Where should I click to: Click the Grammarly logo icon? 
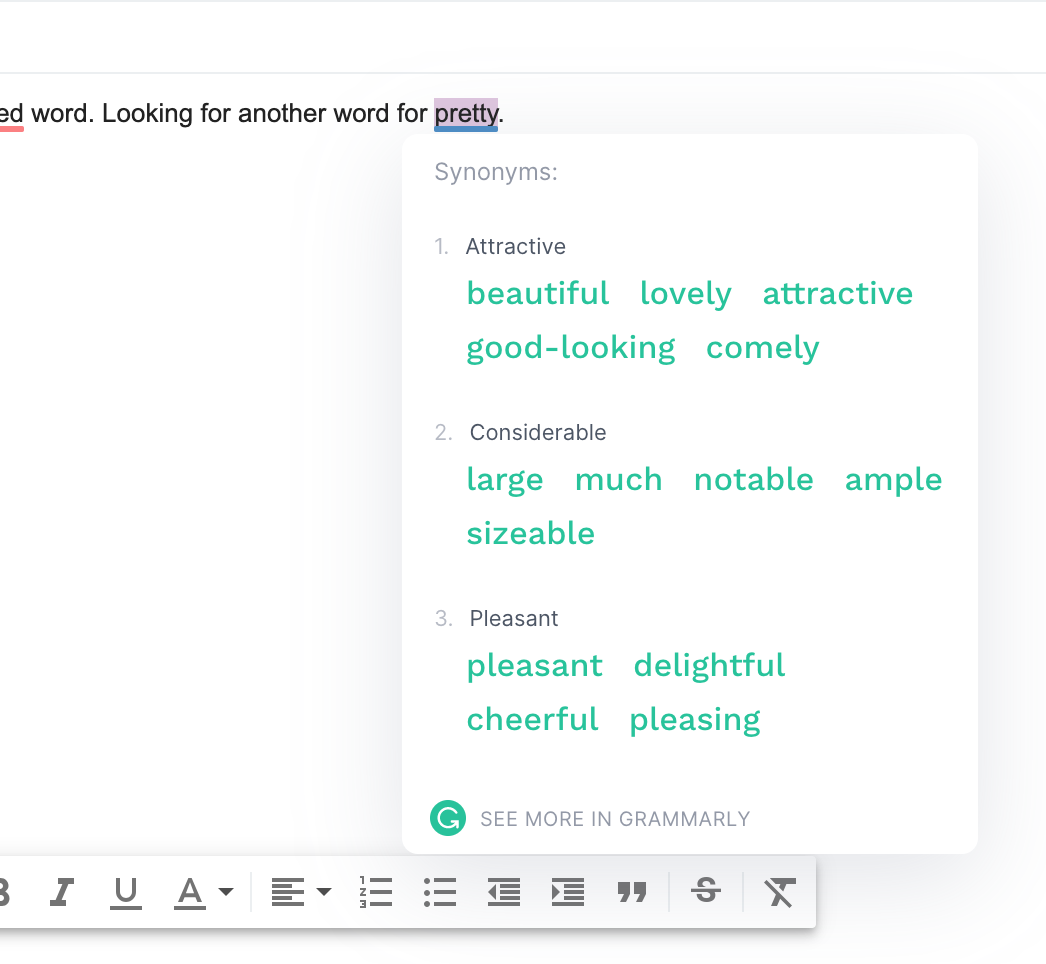448,818
